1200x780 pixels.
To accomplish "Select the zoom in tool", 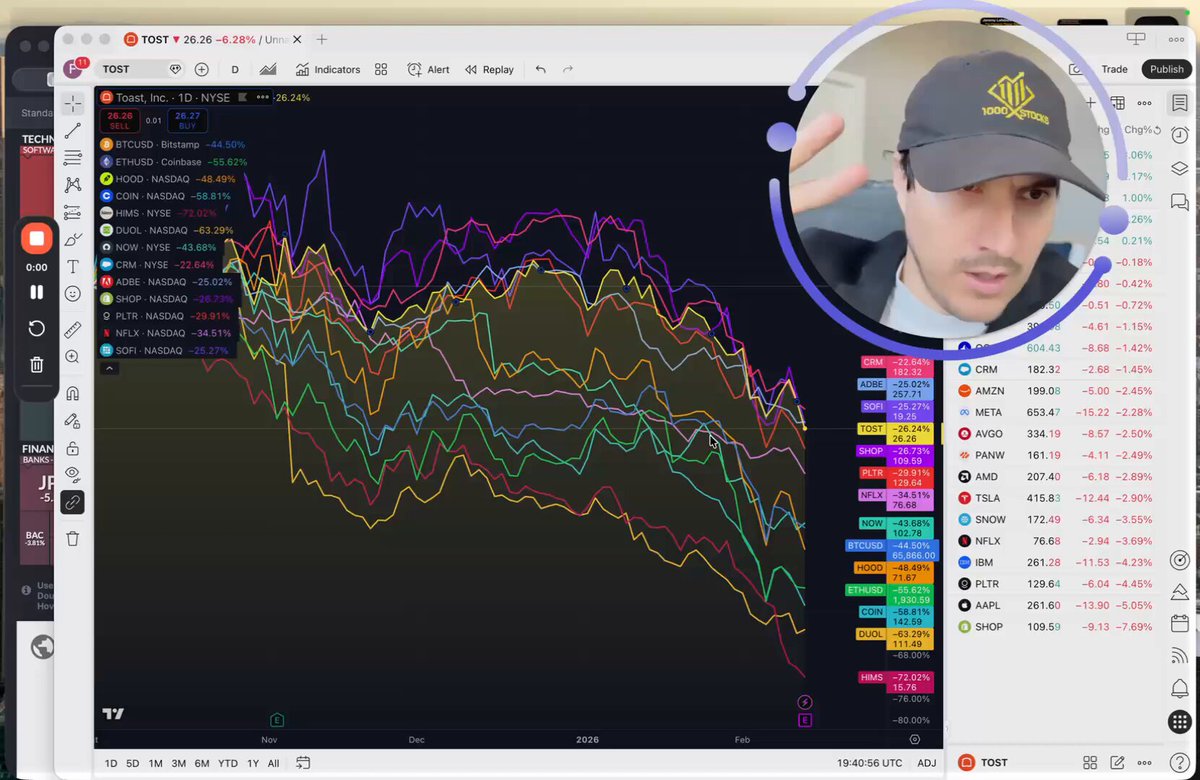I will [73, 357].
